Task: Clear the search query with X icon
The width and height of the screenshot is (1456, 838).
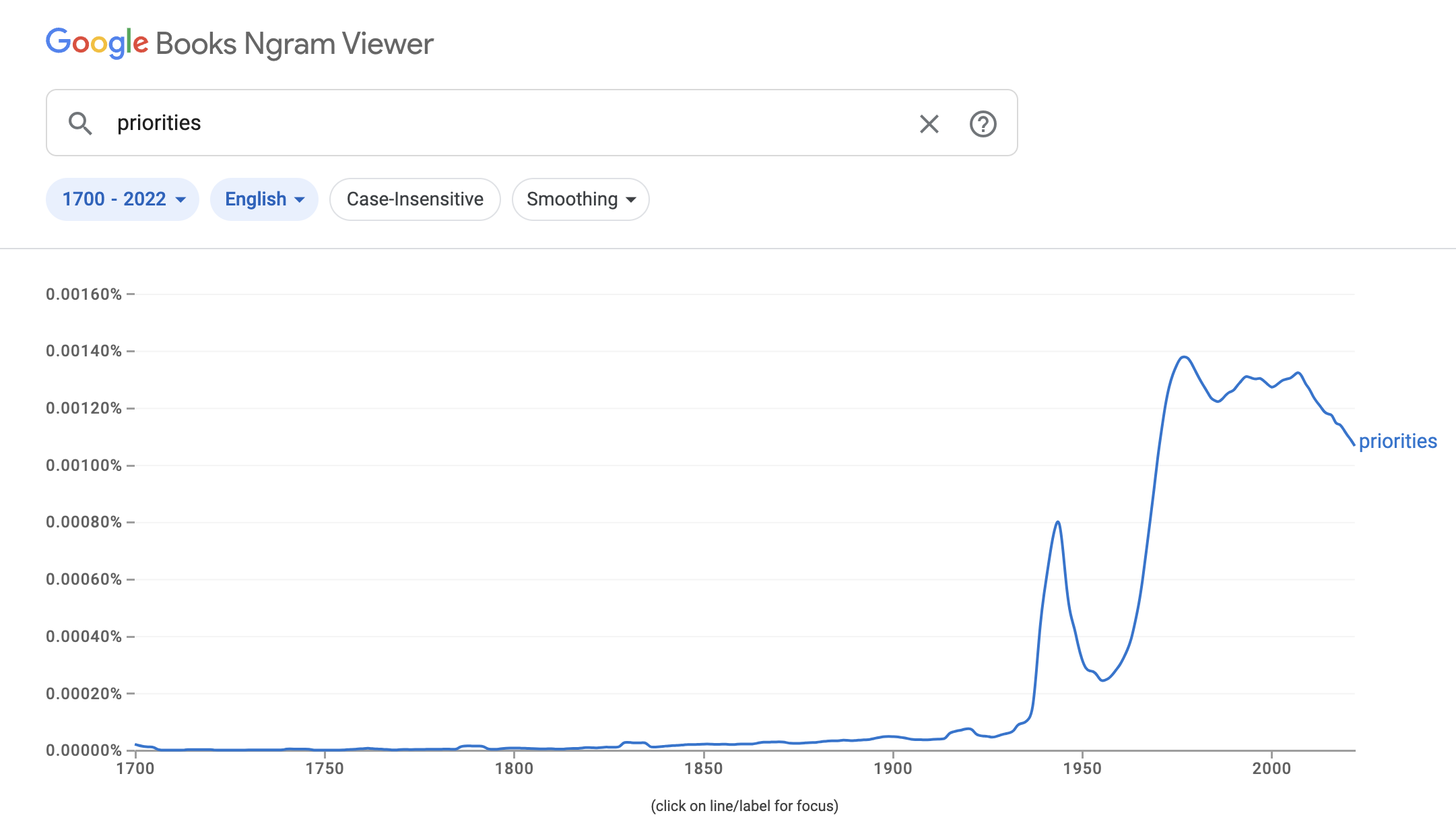Action: coord(929,123)
